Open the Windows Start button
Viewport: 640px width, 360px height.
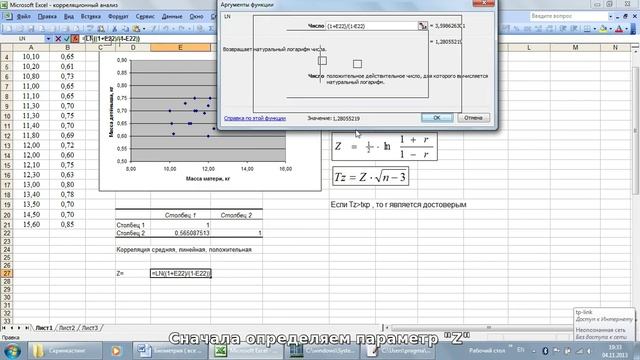[12, 351]
